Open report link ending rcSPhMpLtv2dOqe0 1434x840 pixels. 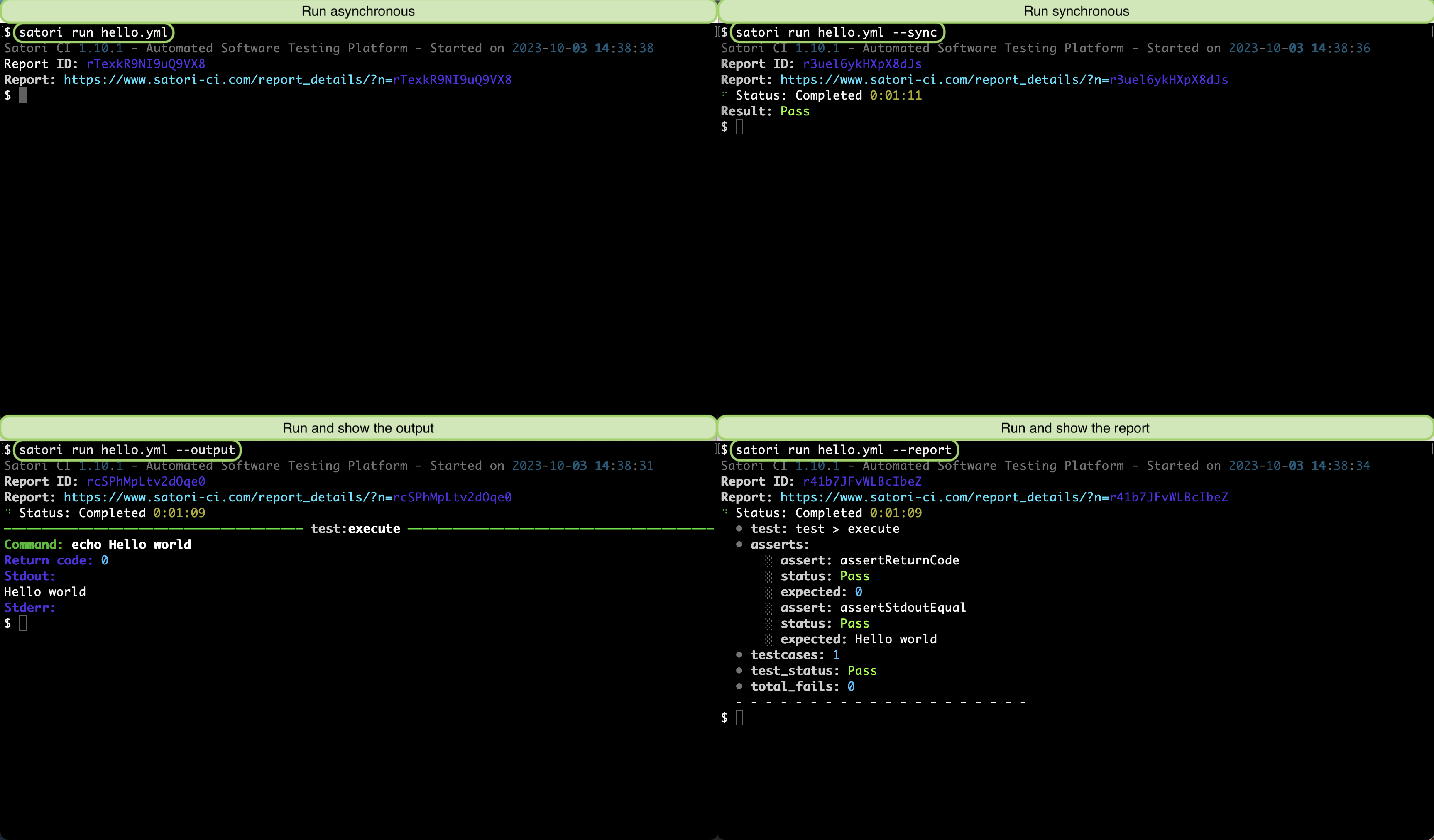287,497
